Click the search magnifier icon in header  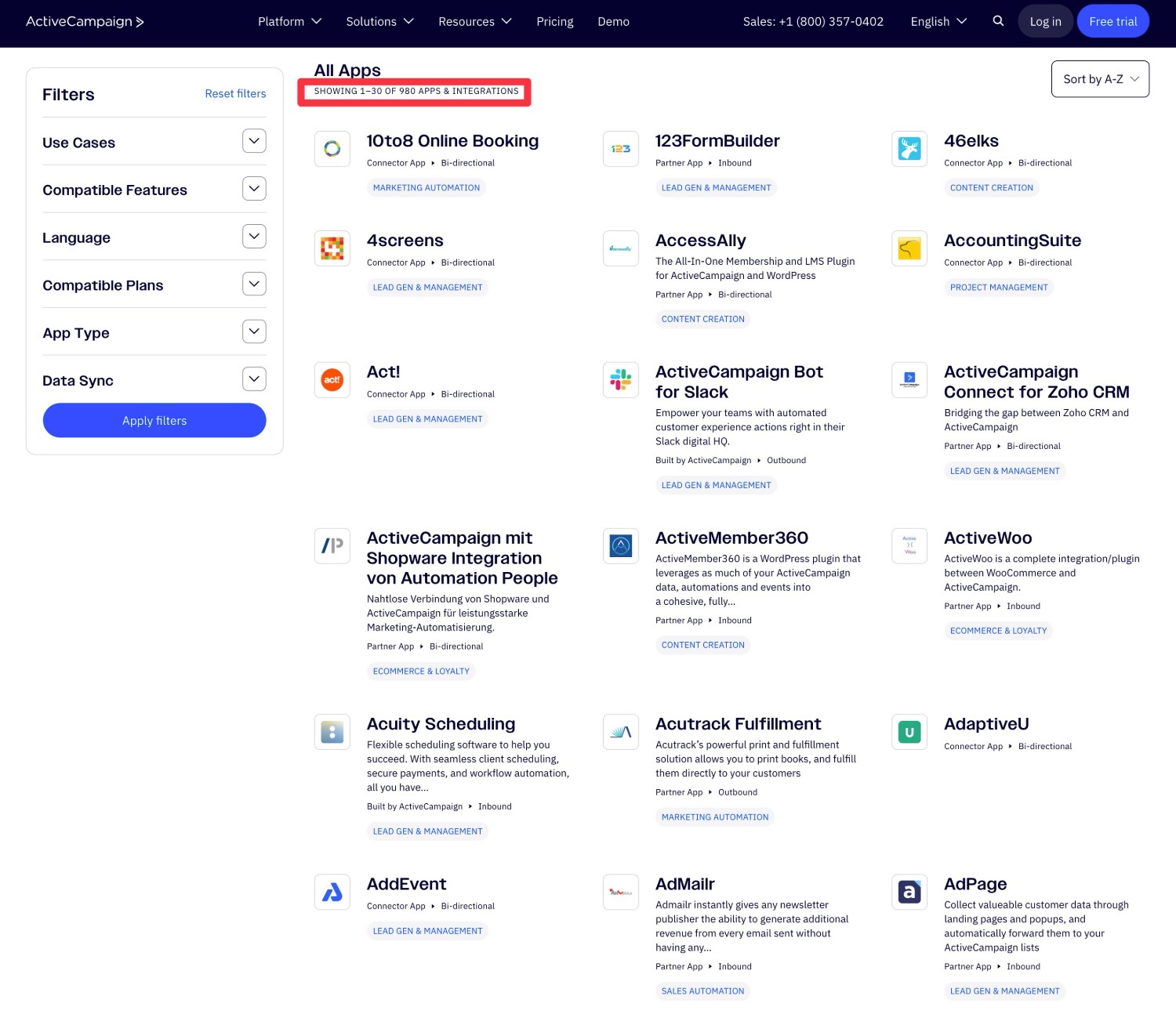click(x=998, y=21)
